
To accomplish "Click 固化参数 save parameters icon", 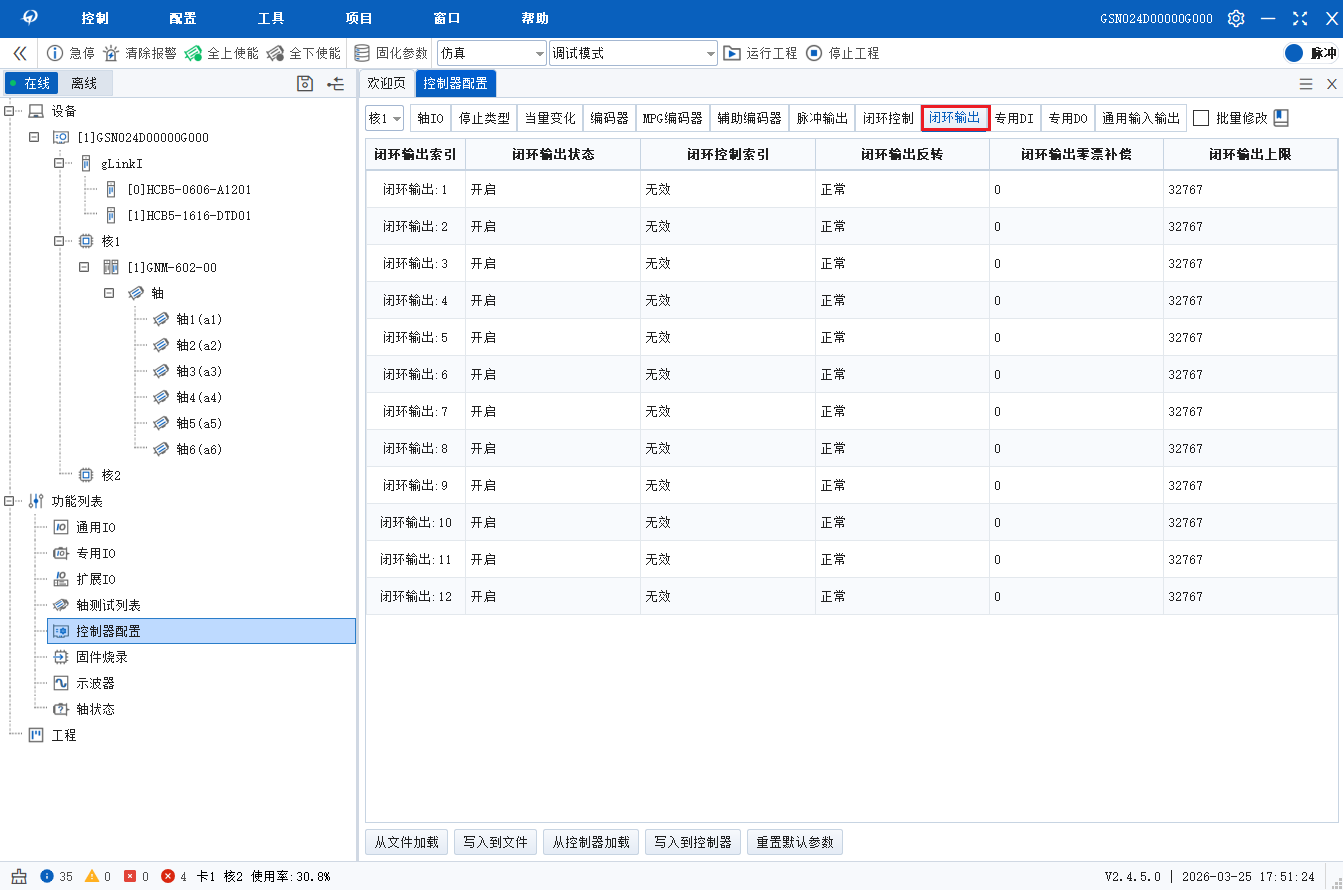I will [x=362, y=53].
